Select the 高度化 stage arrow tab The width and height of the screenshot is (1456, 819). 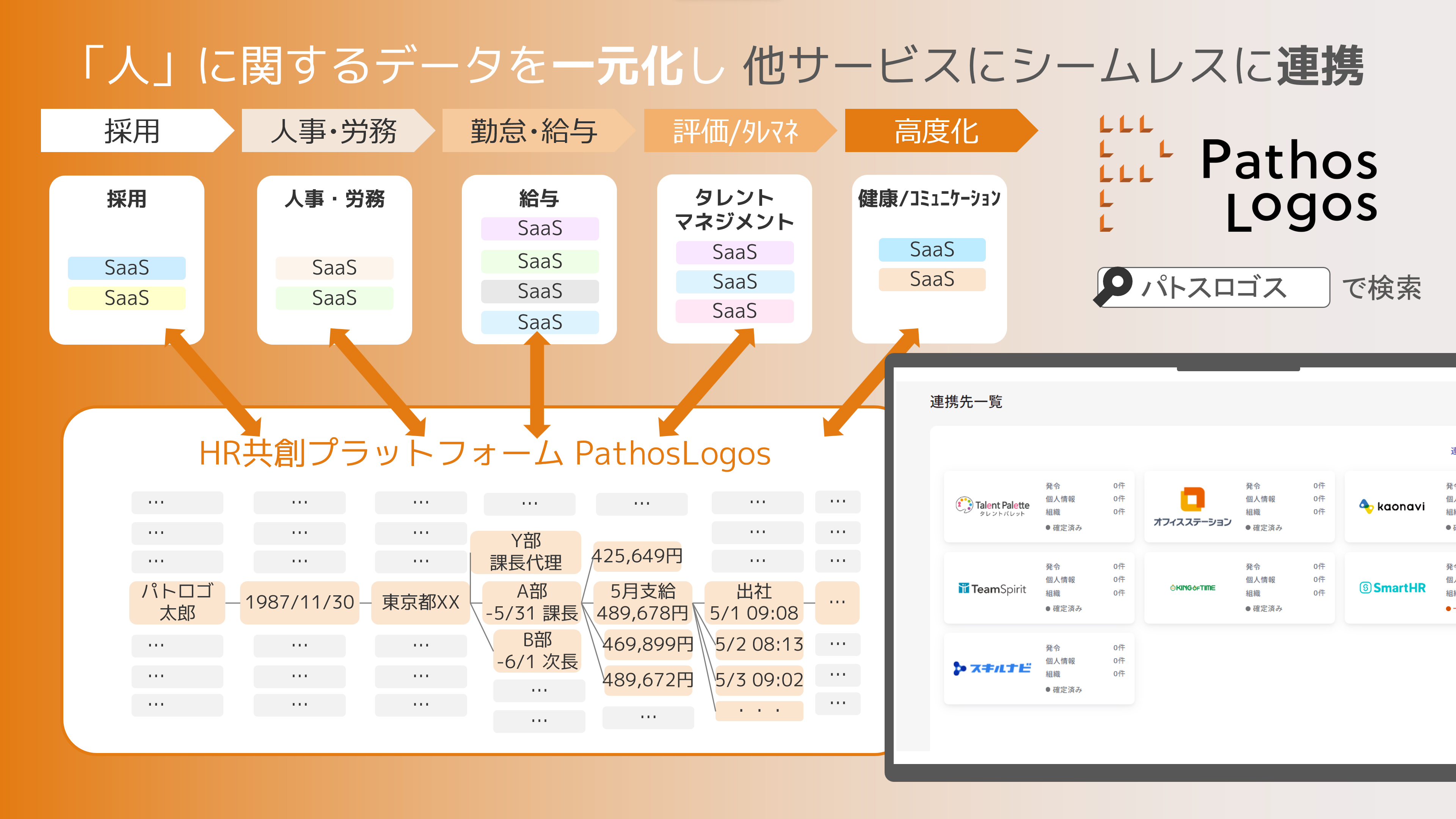click(936, 131)
